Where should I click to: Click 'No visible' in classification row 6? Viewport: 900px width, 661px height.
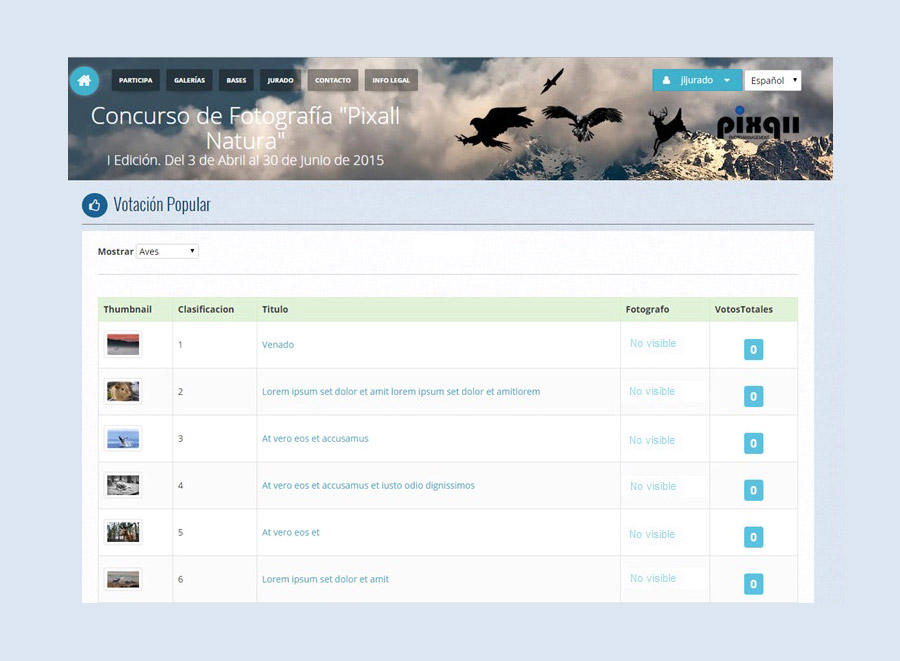(x=653, y=578)
